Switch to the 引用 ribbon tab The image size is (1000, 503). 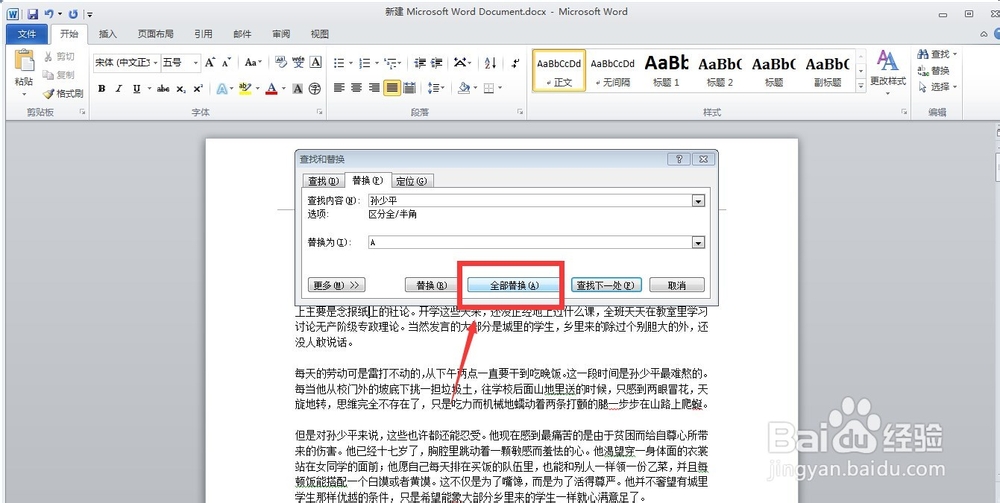pos(203,34)
